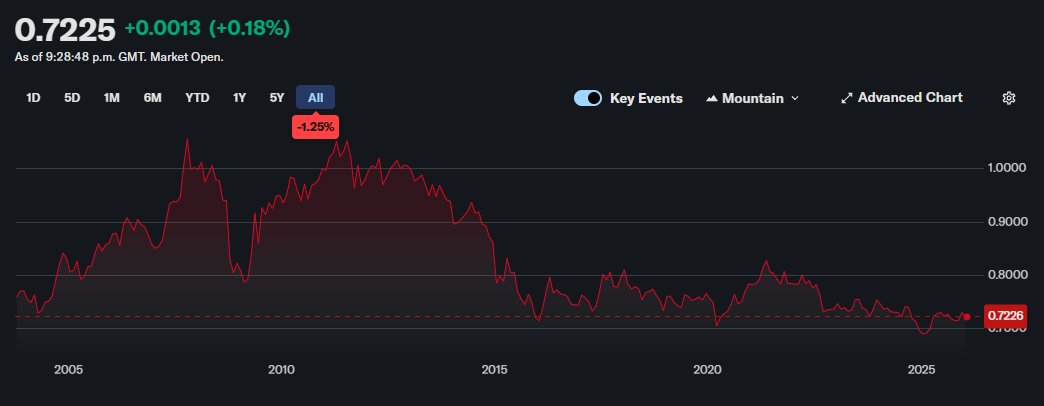Click the (+0.18%) percent change

pos(250,28)
